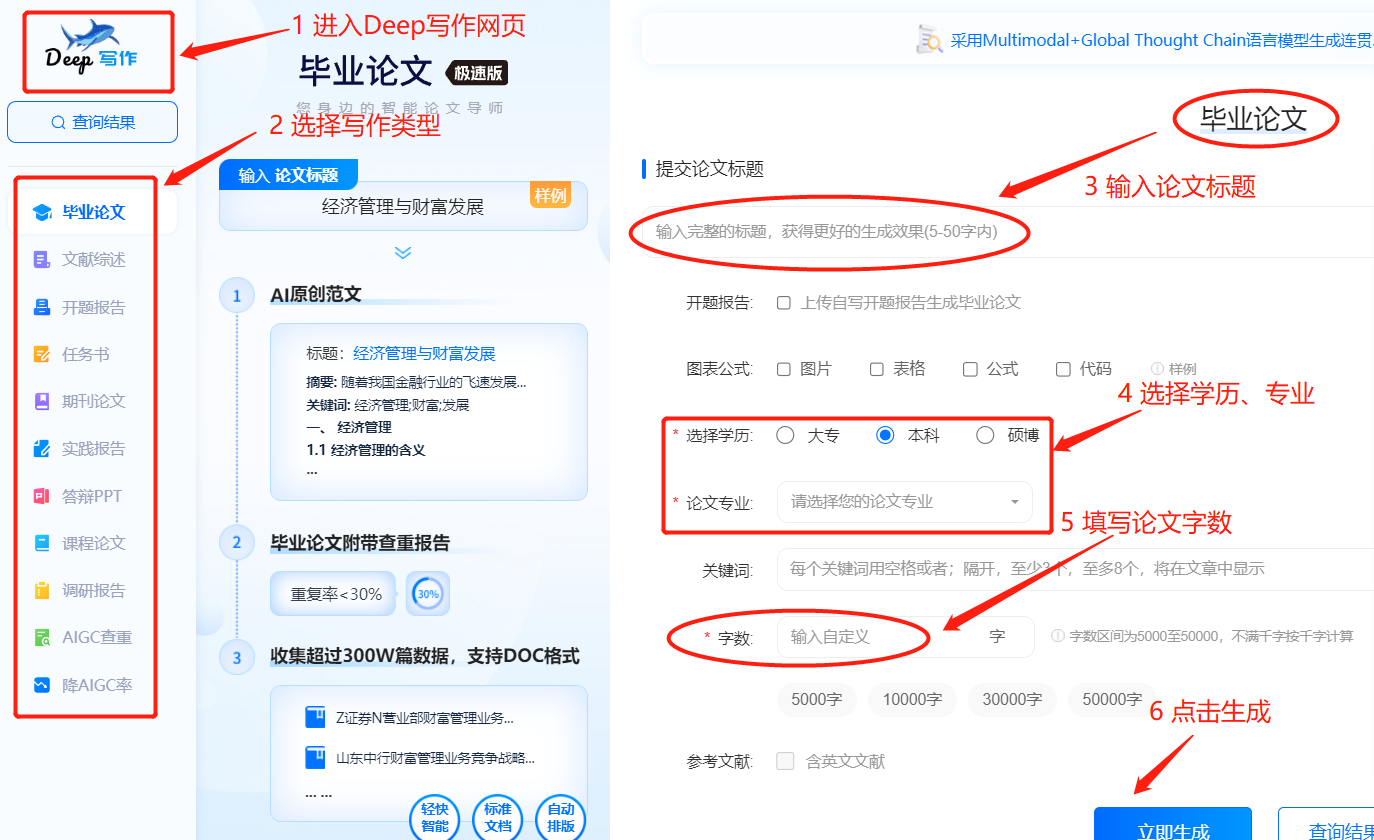Open 期刊论文 in the sidebar menu
The image size is (1374, 840).
pos(94,401)
